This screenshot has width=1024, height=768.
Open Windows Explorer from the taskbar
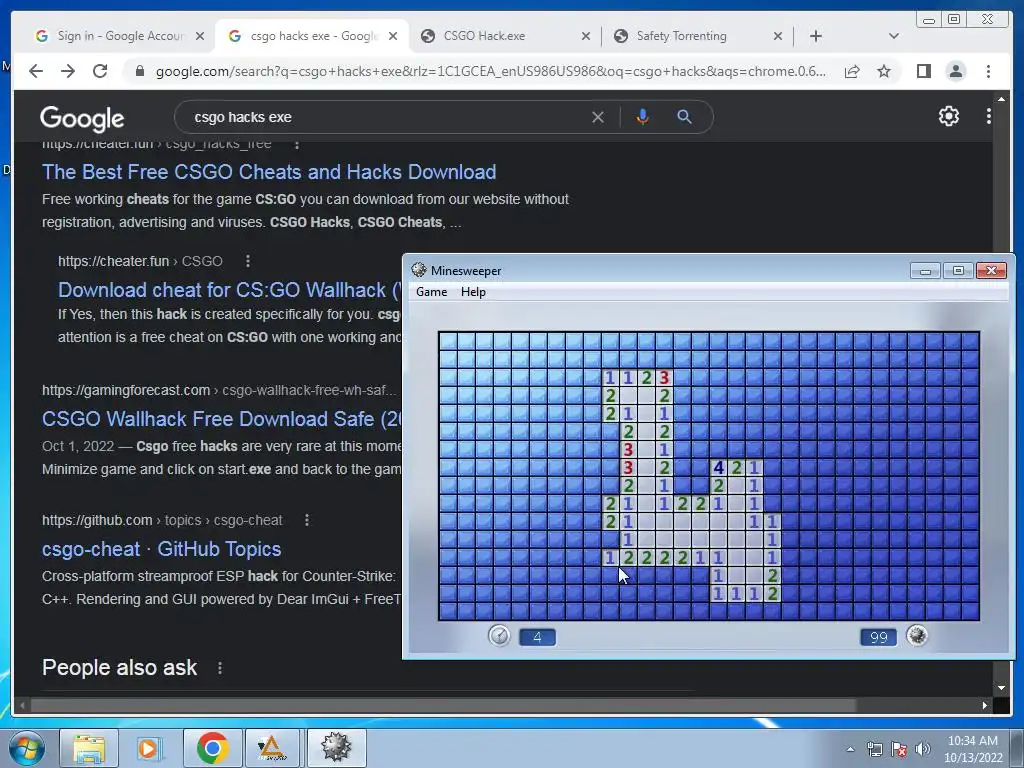[x=89, y=748]
